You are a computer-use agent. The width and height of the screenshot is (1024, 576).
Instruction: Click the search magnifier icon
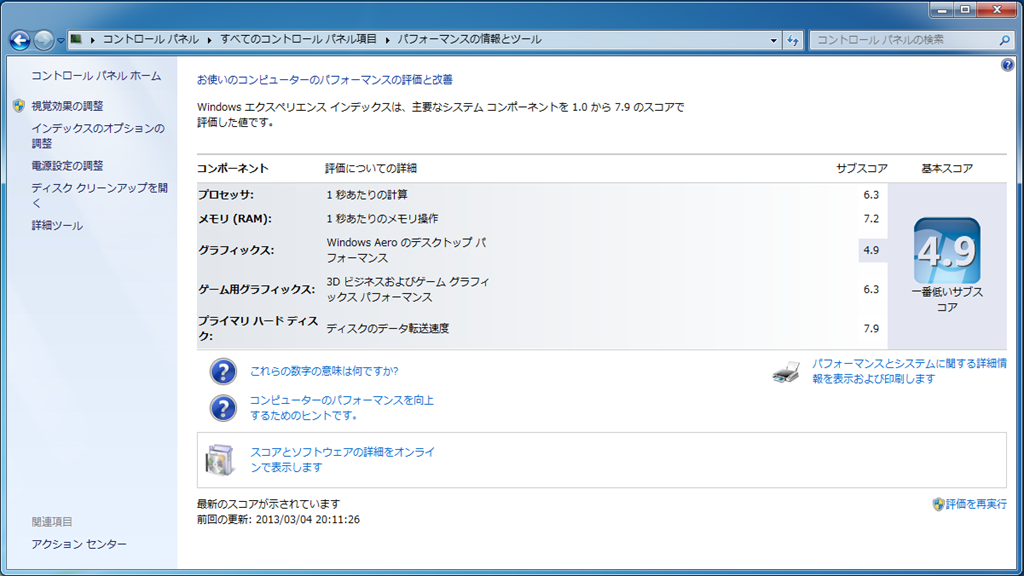pos(1004,40)
